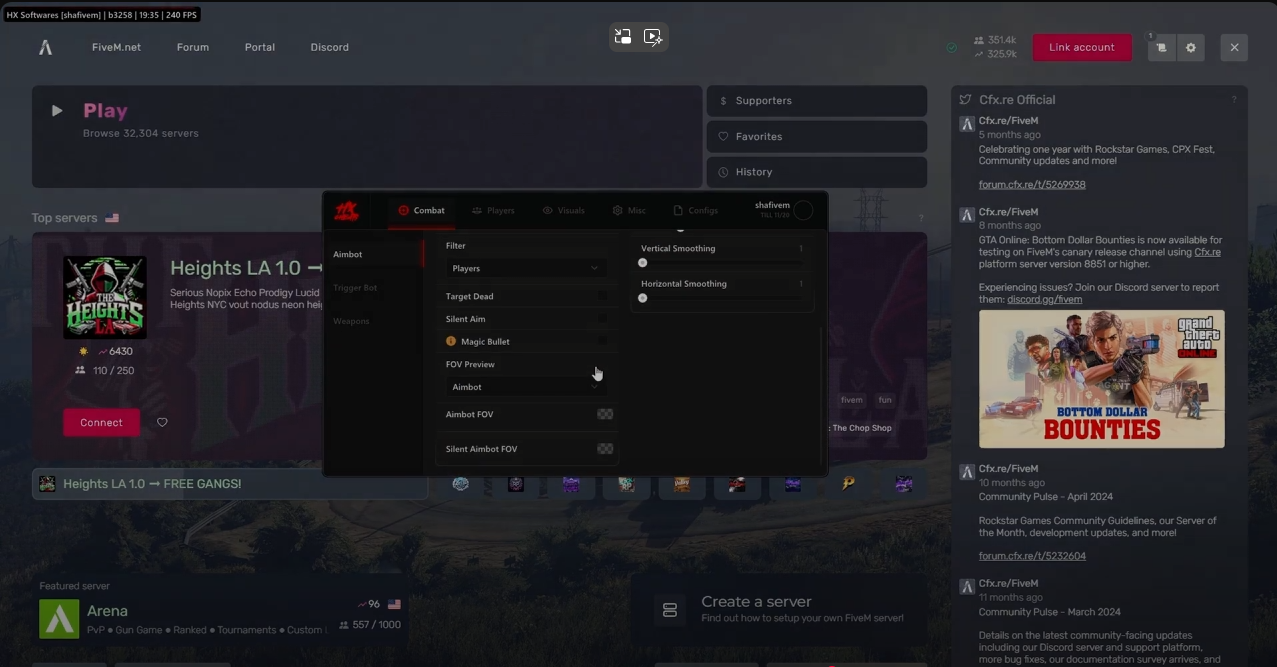Favorite Heights LA server with heart icon
This screenshot has width=1277, height=667.
point(162,422)
